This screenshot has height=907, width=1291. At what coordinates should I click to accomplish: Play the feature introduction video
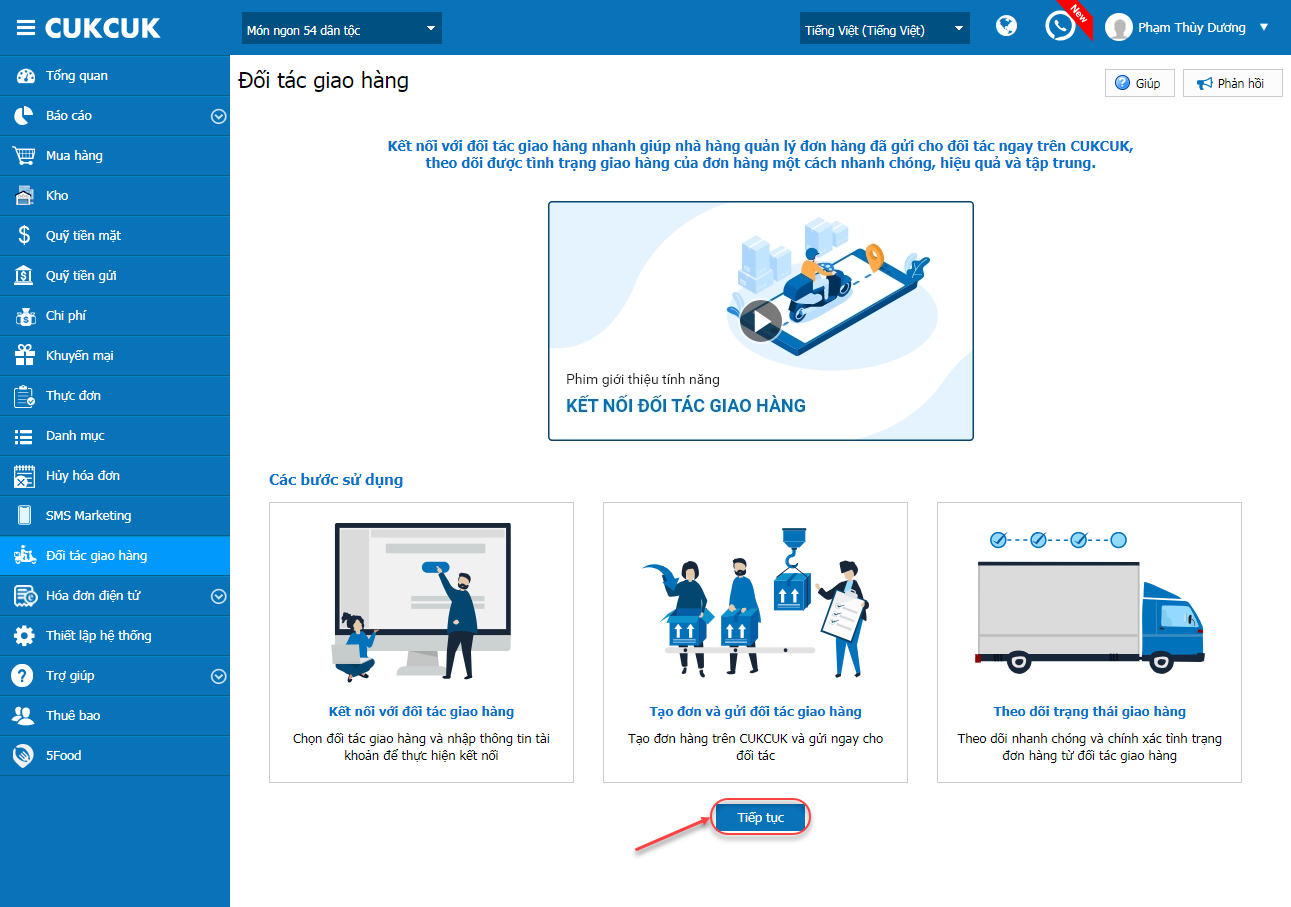click(x=761, y=321)
